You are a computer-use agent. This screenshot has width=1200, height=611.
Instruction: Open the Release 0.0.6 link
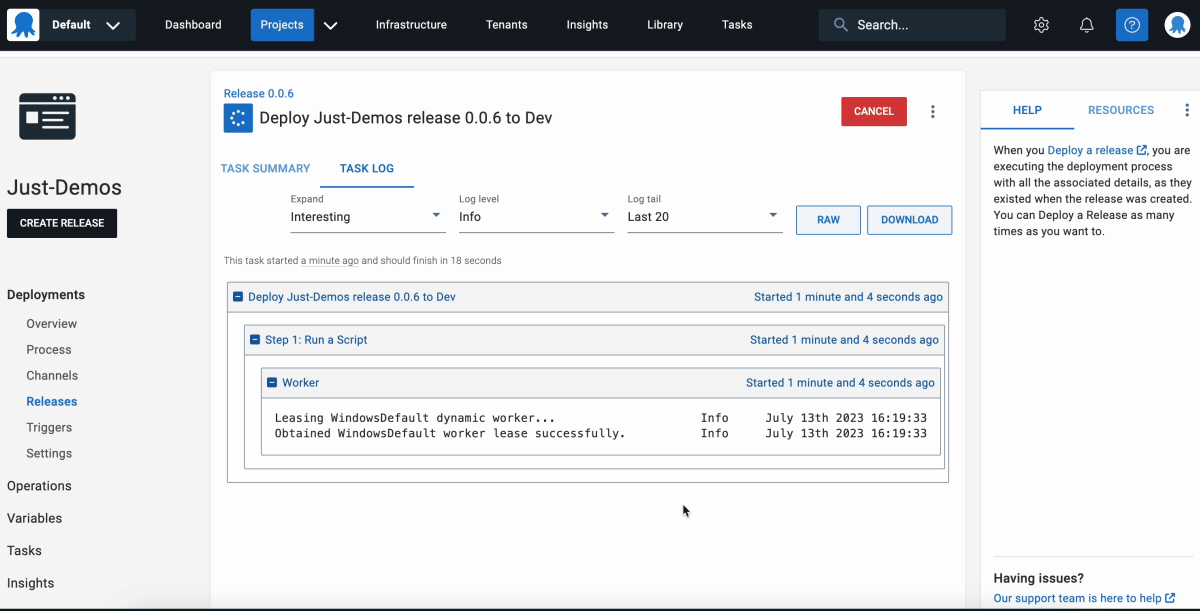tap(259, 93)
